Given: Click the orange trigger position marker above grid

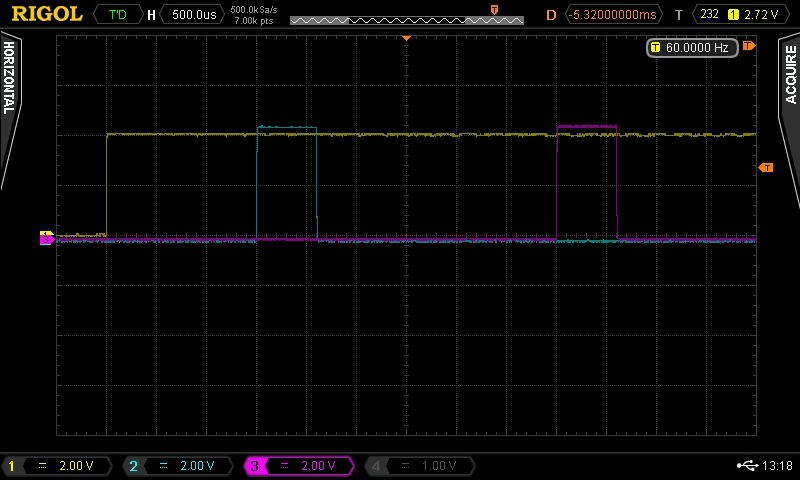Looking at the screenshot, I should point(406,37).
